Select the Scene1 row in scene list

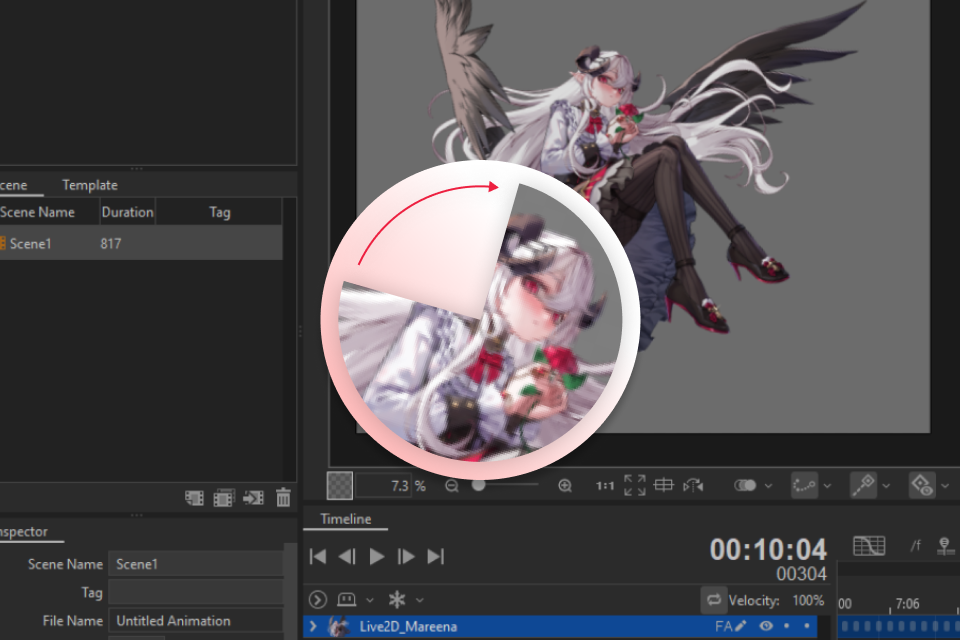pos(141,243)
